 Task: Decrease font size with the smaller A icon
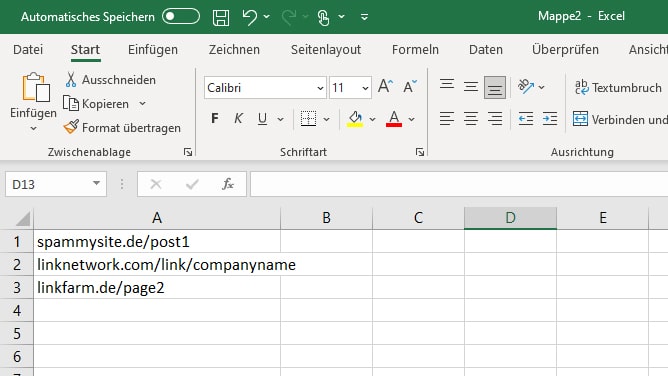pos(410,86)
